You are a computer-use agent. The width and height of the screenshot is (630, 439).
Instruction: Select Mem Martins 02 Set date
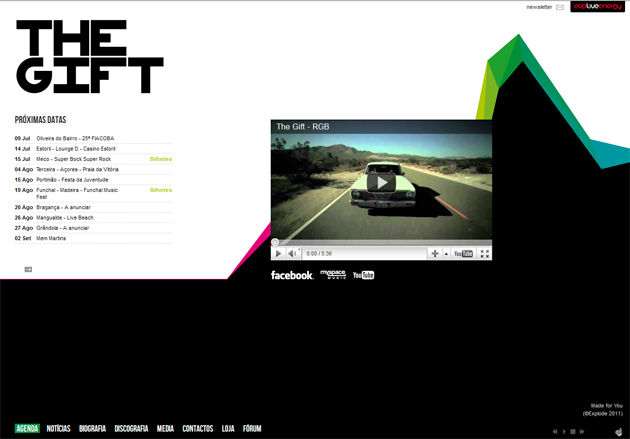93,239
